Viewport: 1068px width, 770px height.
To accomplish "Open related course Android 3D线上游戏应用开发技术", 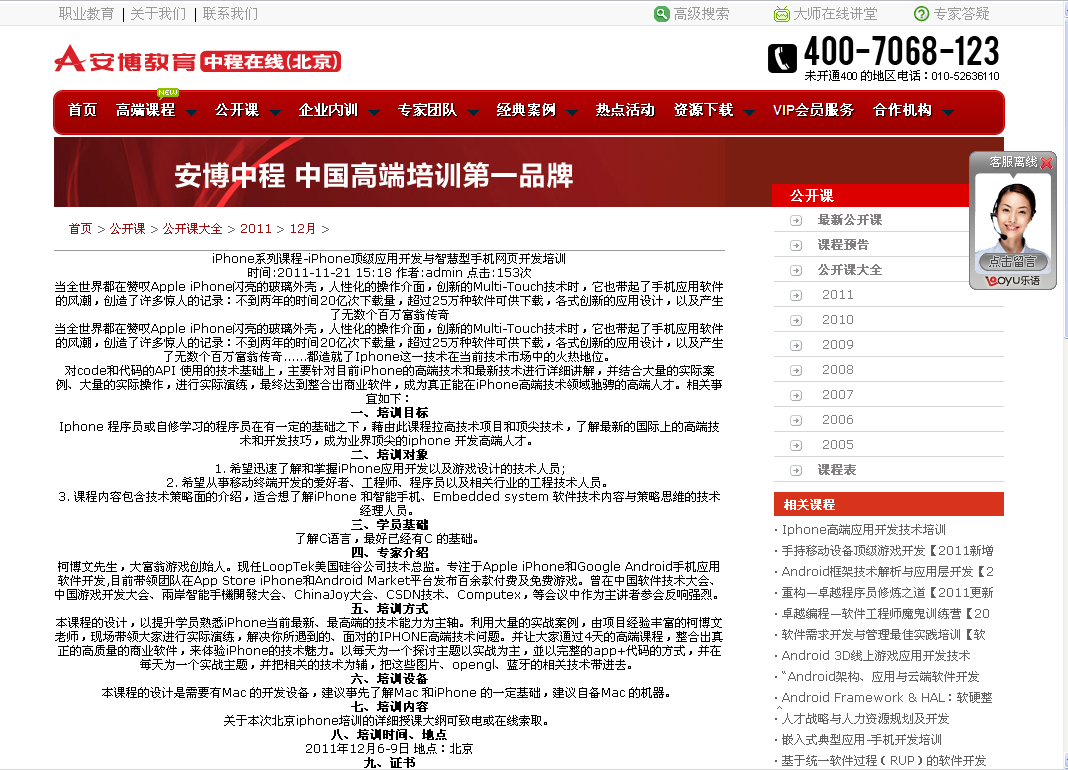I will click(876, 656).
